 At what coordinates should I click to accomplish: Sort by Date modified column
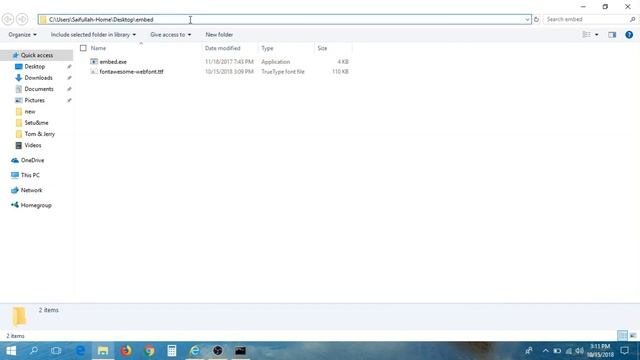222,48
